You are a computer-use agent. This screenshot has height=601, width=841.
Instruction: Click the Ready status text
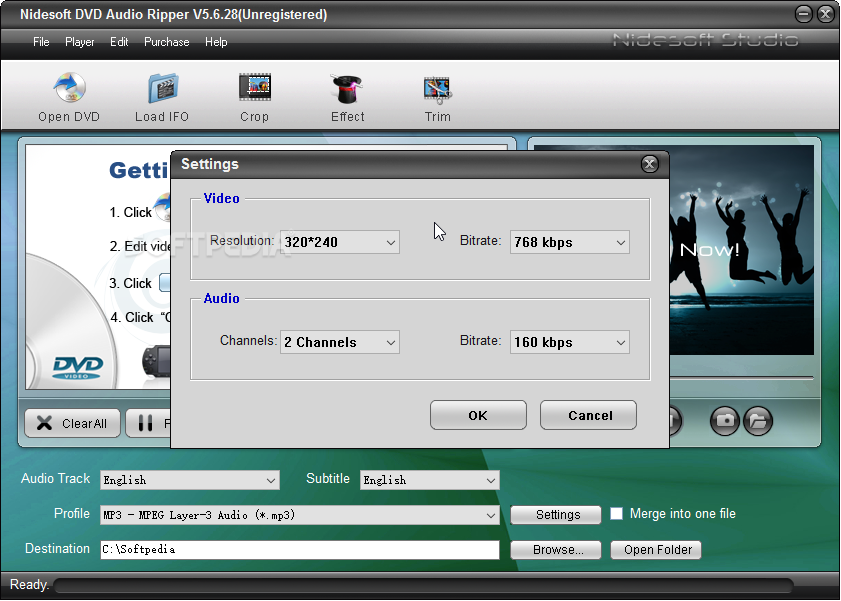point(29,584)
